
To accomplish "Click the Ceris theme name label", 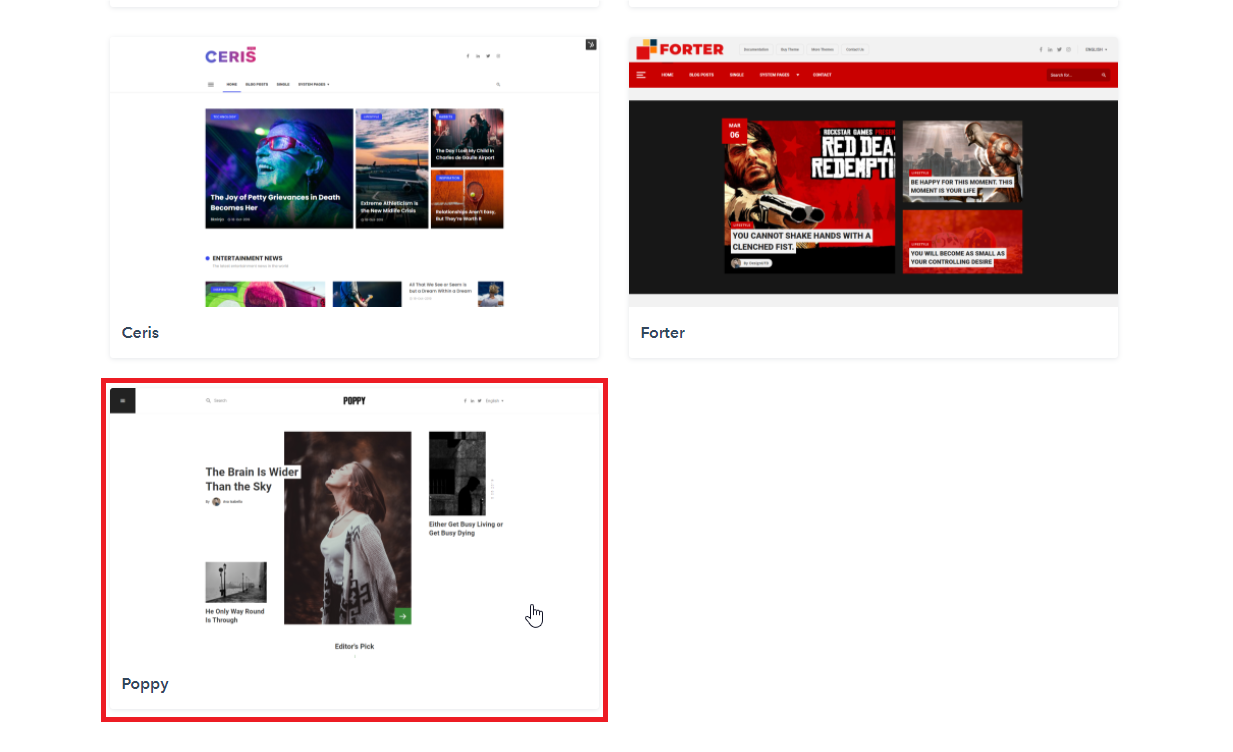I will pos(140,333).
